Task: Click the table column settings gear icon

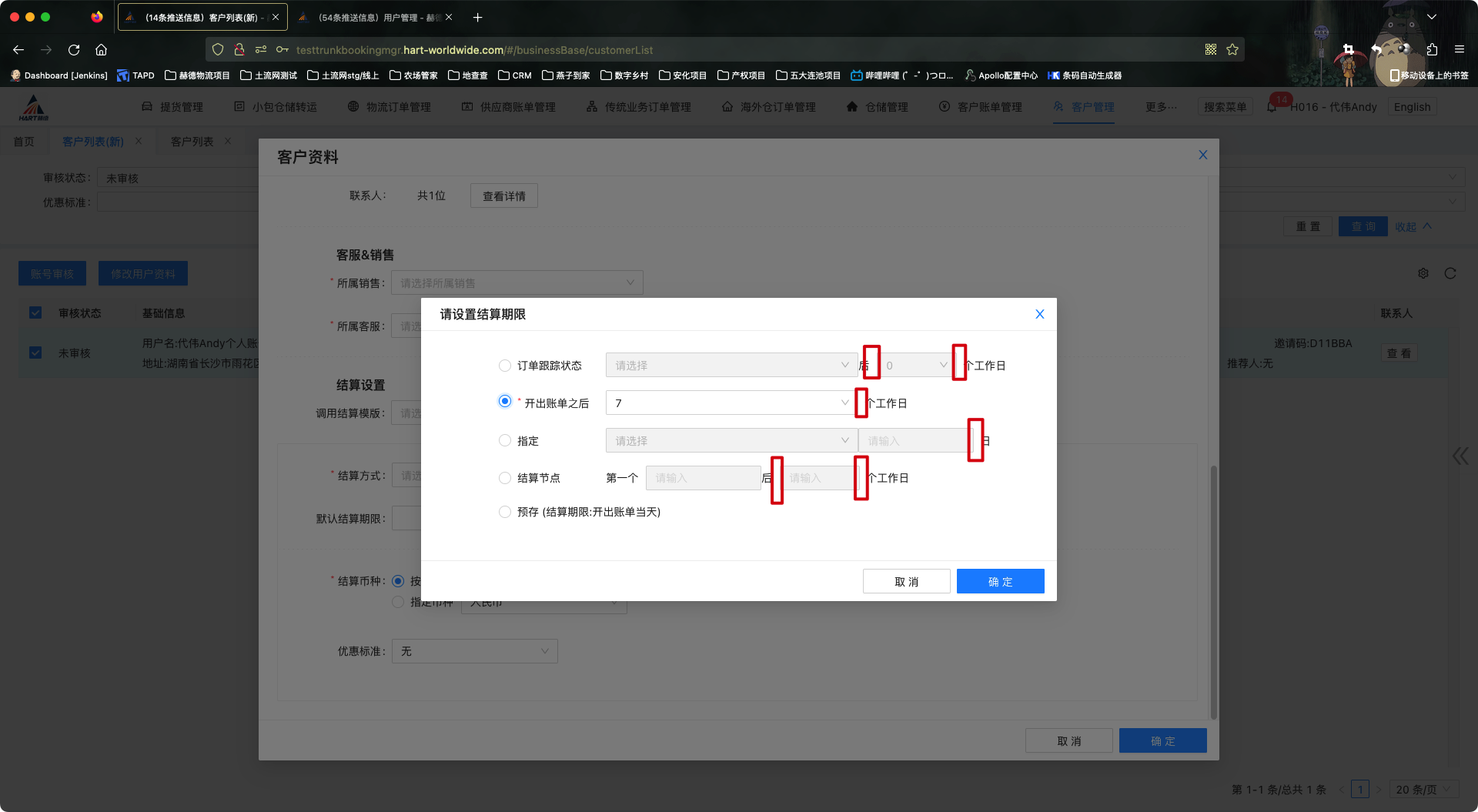Action: point(1423,273)
